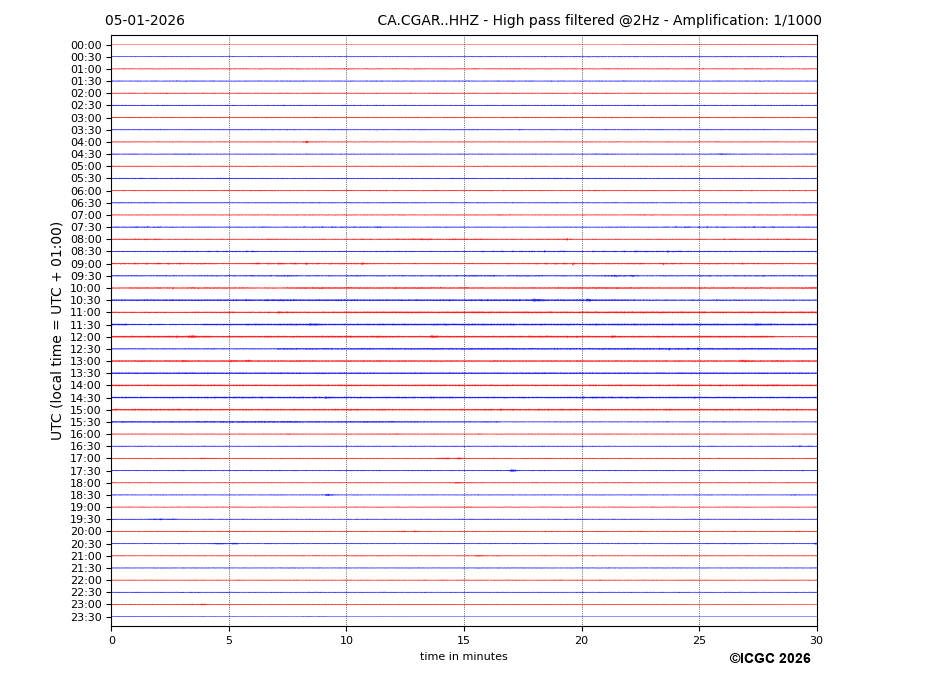Image resolution: width=927 pixels, height=696 pixels.
Task: Click the 'time in minutes' axis label
Action: pos(463,657)
